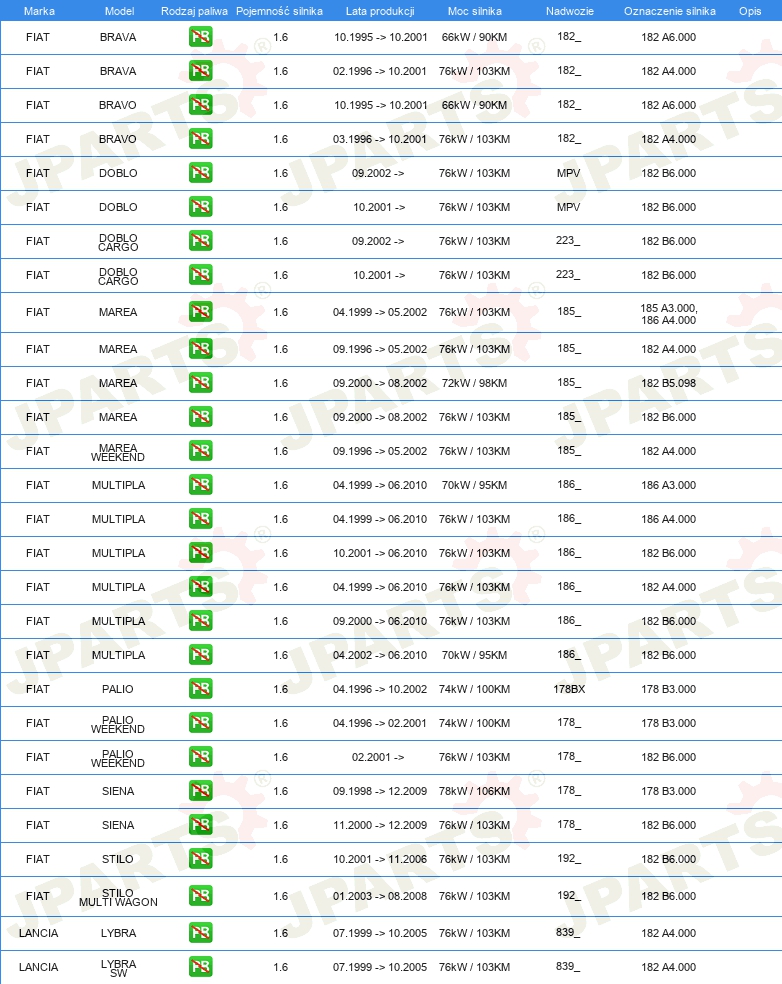The height and width of the screenshot is (984, 782).
Task: Click the Moc silnika column header
Action: click(x=474, y=11)
